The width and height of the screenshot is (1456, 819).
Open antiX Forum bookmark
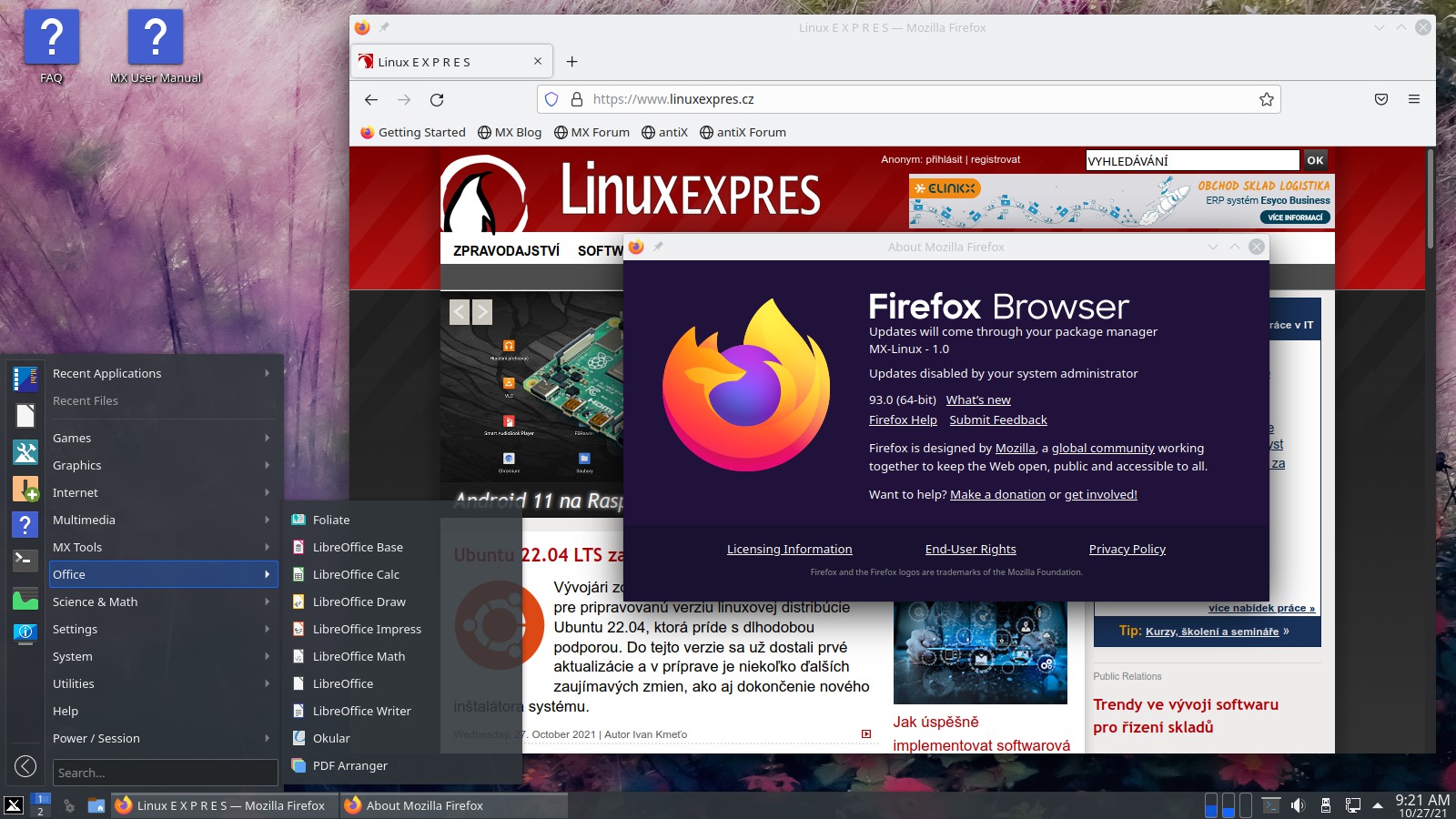pos(743,132)
